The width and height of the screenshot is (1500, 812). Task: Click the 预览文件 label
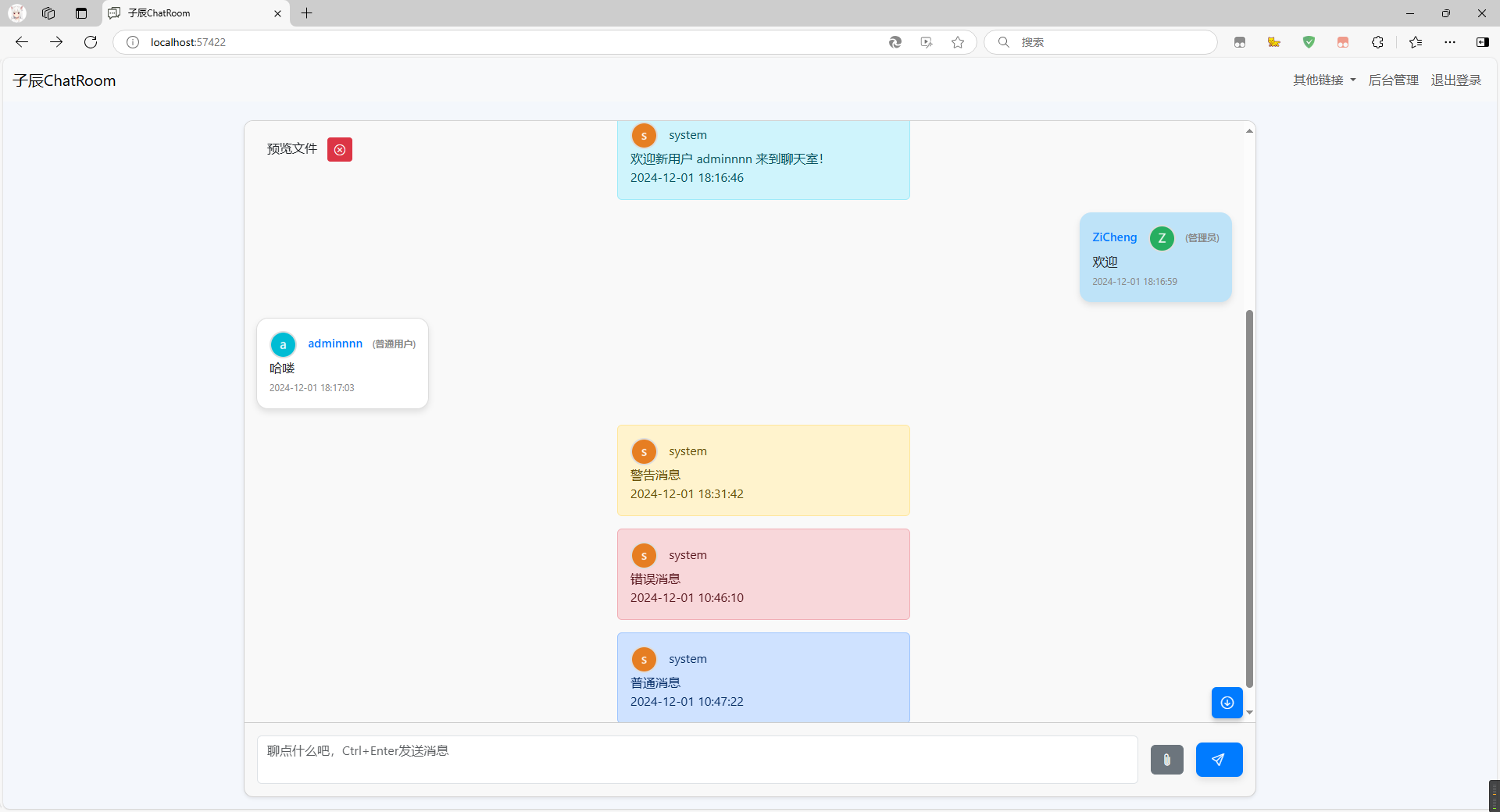pos(292,148)
